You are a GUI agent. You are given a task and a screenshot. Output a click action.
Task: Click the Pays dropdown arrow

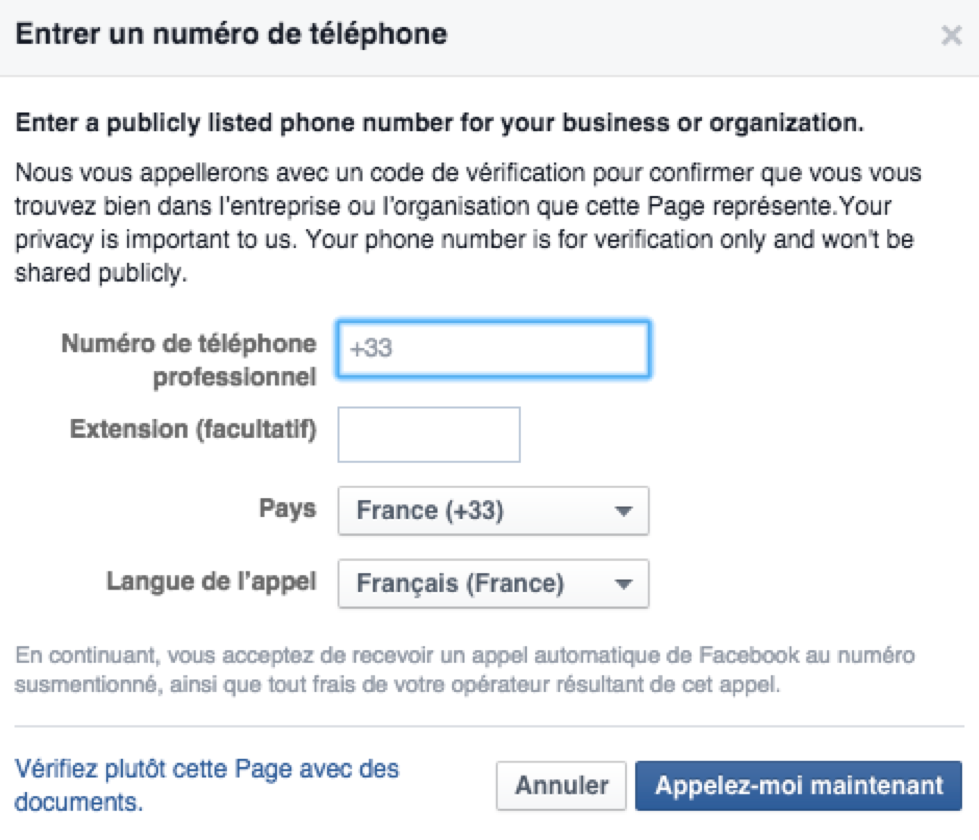627,510
